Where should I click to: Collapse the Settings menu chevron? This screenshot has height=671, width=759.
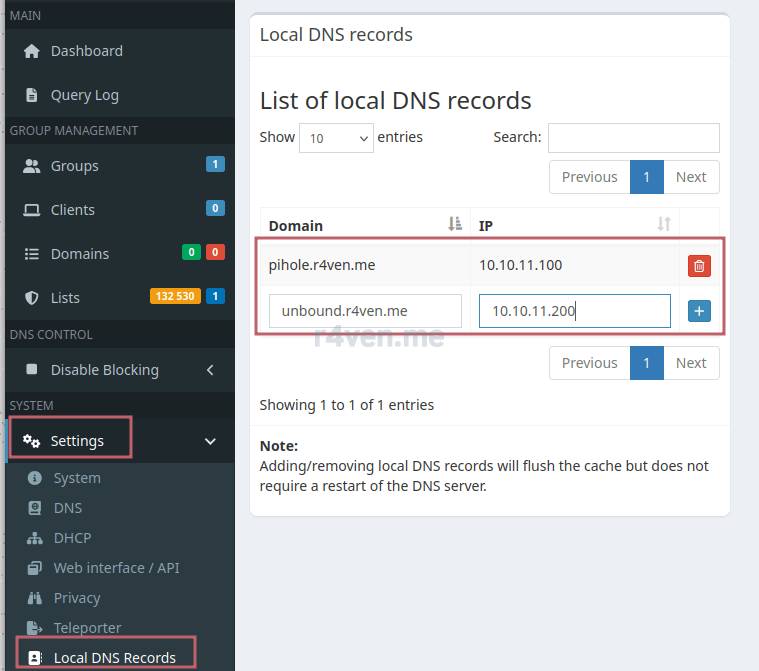click(210, 441)
